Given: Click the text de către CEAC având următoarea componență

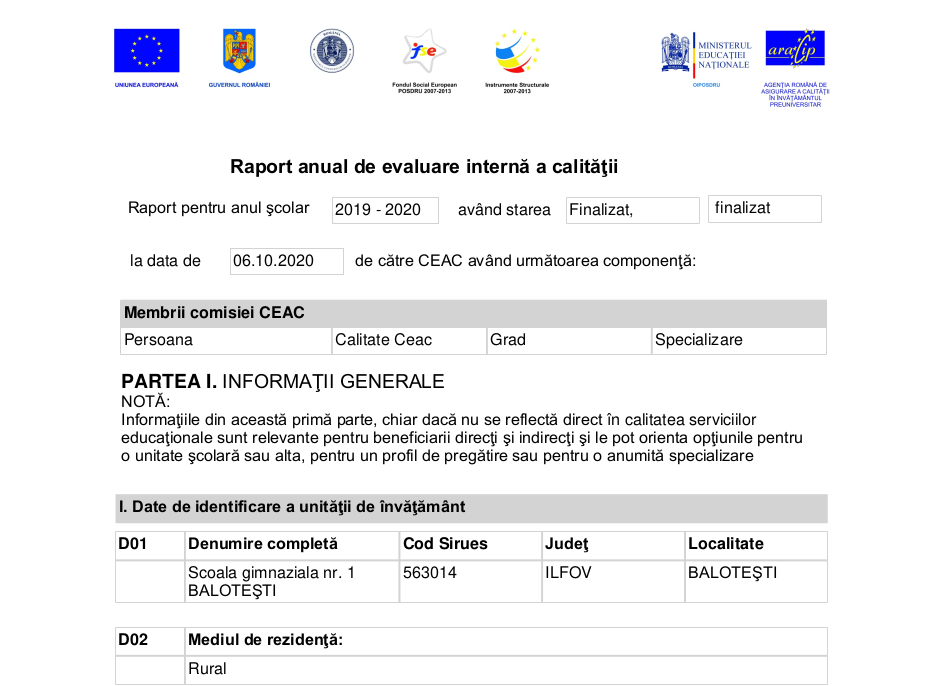Looking at the screenshot, I should (525, 261).
